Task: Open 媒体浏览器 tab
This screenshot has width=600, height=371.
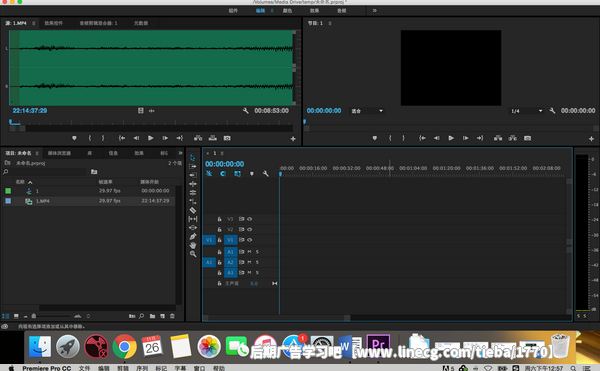Action: click(59, 153)
